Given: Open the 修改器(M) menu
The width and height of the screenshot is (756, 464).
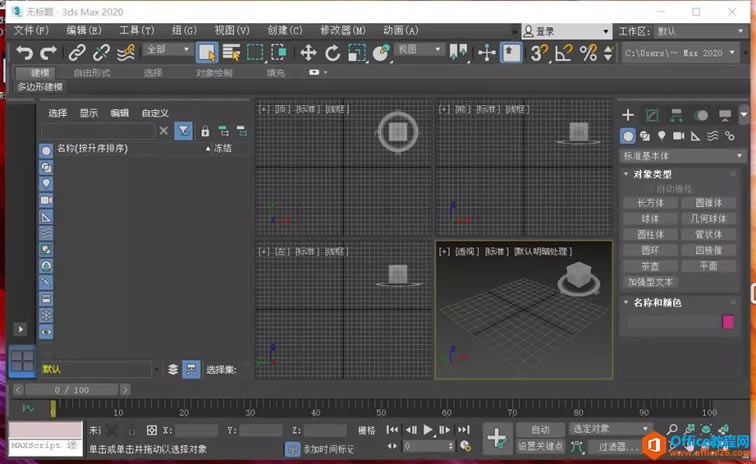Looking at the screenshot, I should coord(343,30).
